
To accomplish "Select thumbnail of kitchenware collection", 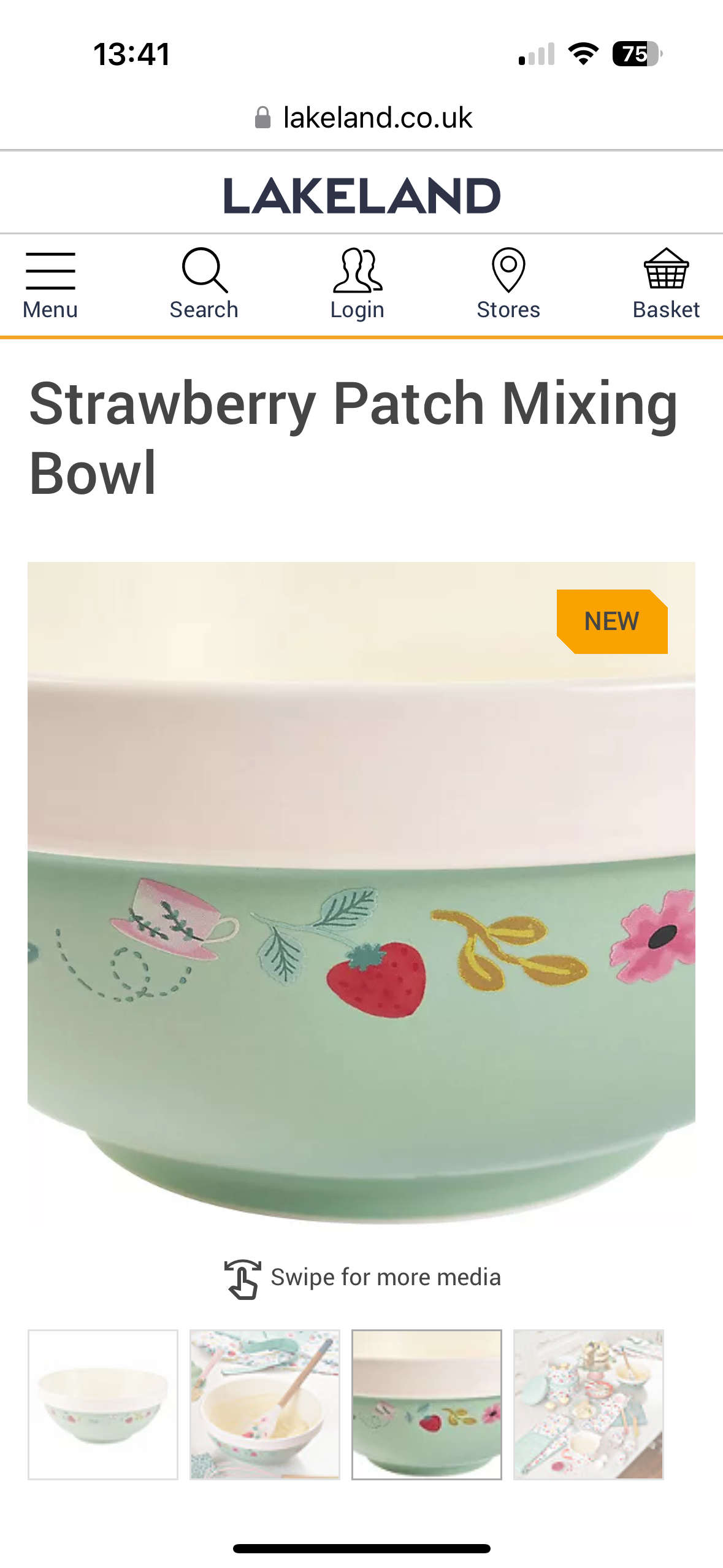I will [x=589, y=1405].
